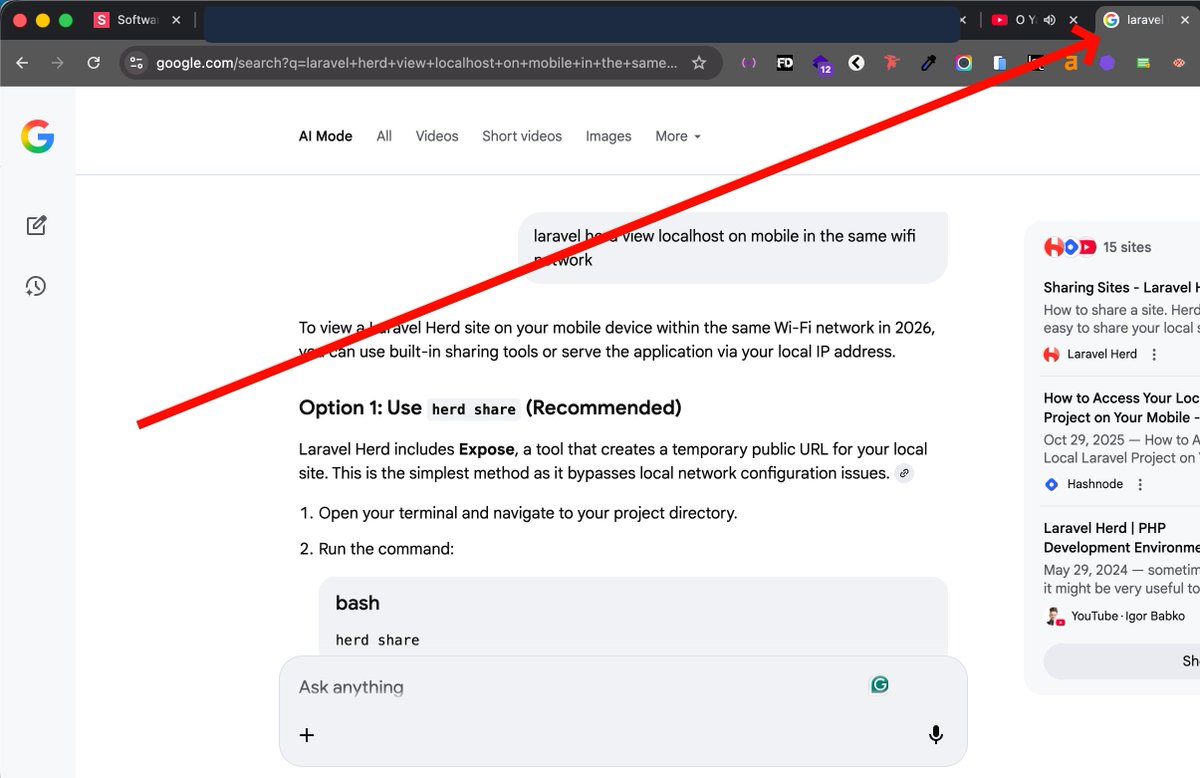Open 'How to Access Your Local' article
1200x778 pixels.
pos(1121,408)
